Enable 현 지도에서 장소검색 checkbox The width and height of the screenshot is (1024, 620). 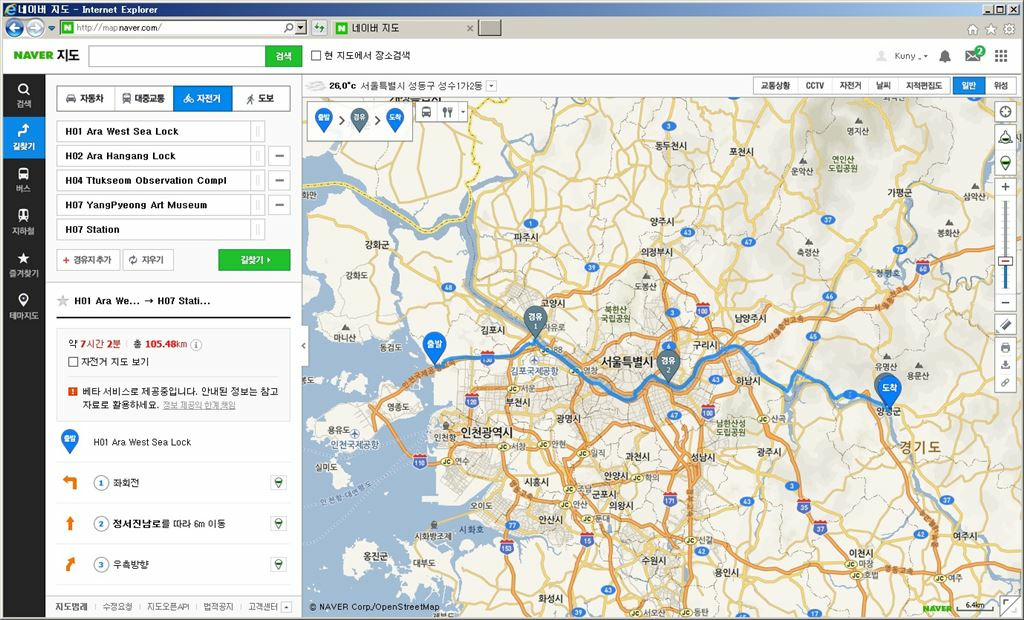[316, 56]
